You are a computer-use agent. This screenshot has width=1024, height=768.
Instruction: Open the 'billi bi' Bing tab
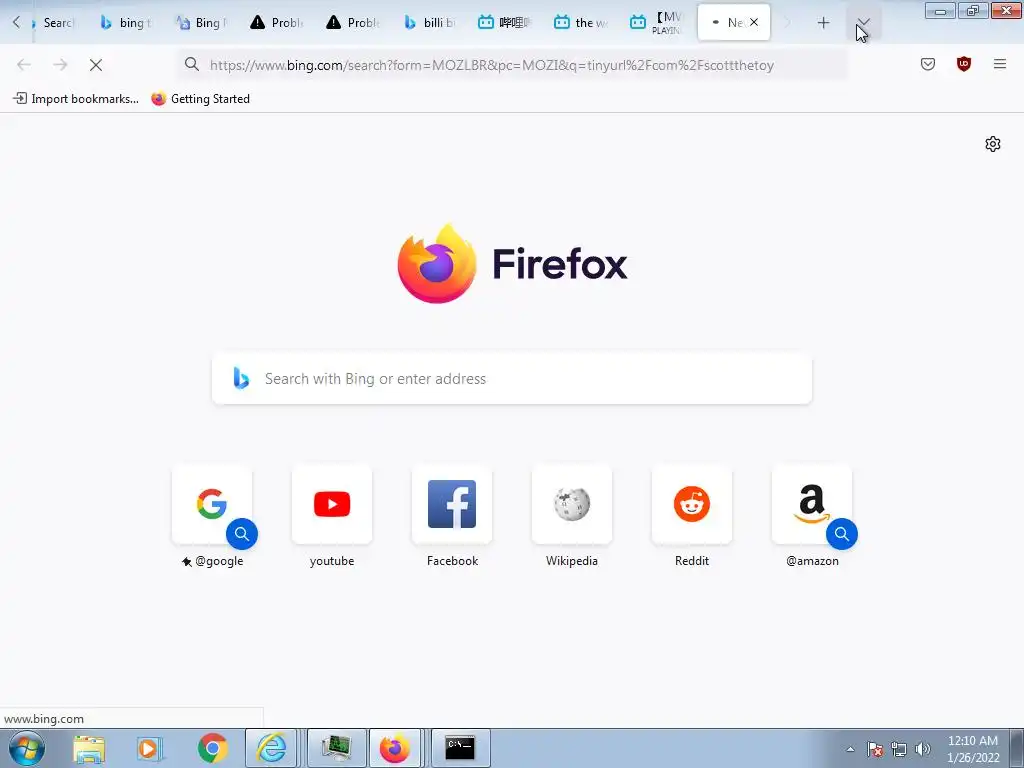point(429,22)
